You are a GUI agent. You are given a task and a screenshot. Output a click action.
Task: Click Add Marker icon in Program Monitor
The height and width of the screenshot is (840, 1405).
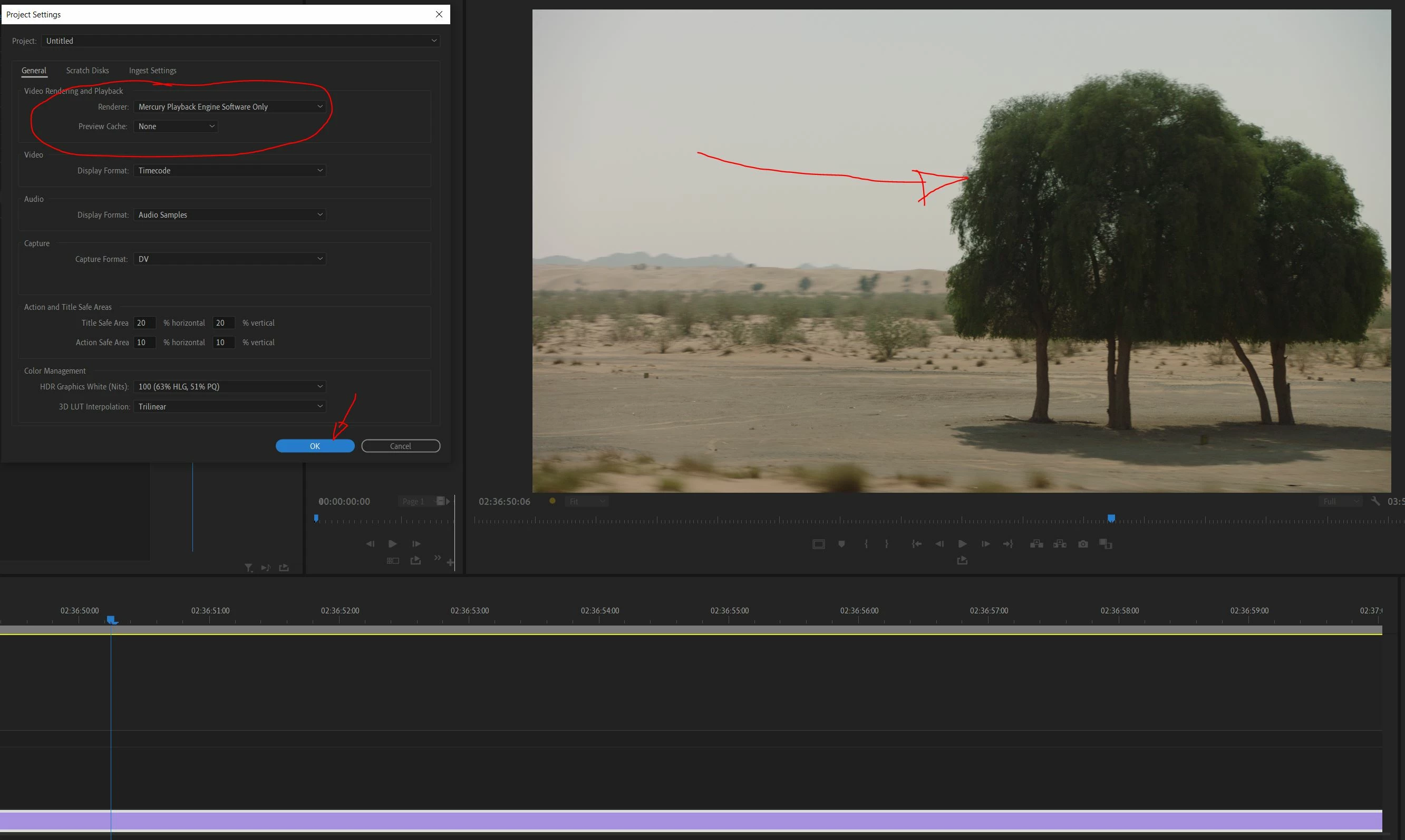tap(841, 544)
